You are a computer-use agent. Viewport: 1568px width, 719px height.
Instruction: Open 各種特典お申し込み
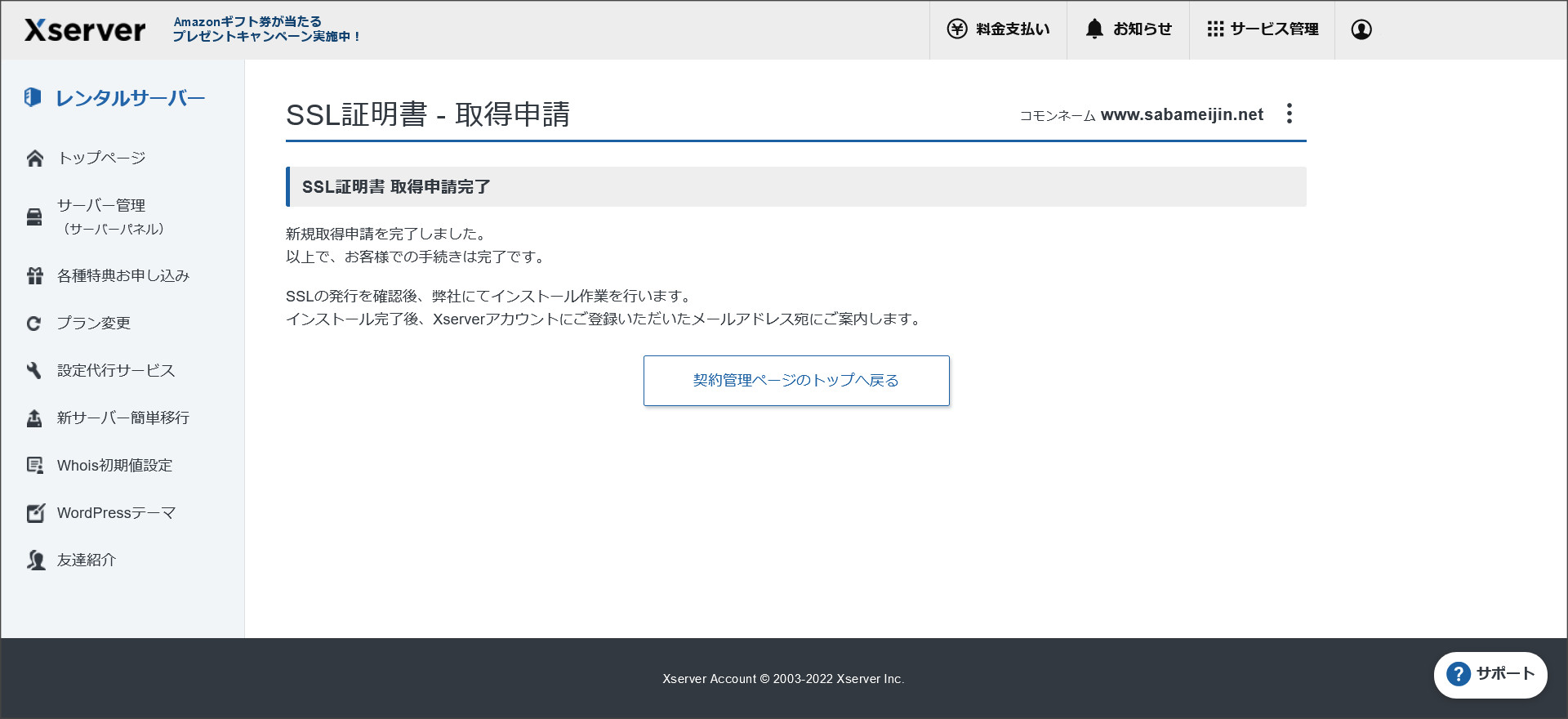[123, 276]
